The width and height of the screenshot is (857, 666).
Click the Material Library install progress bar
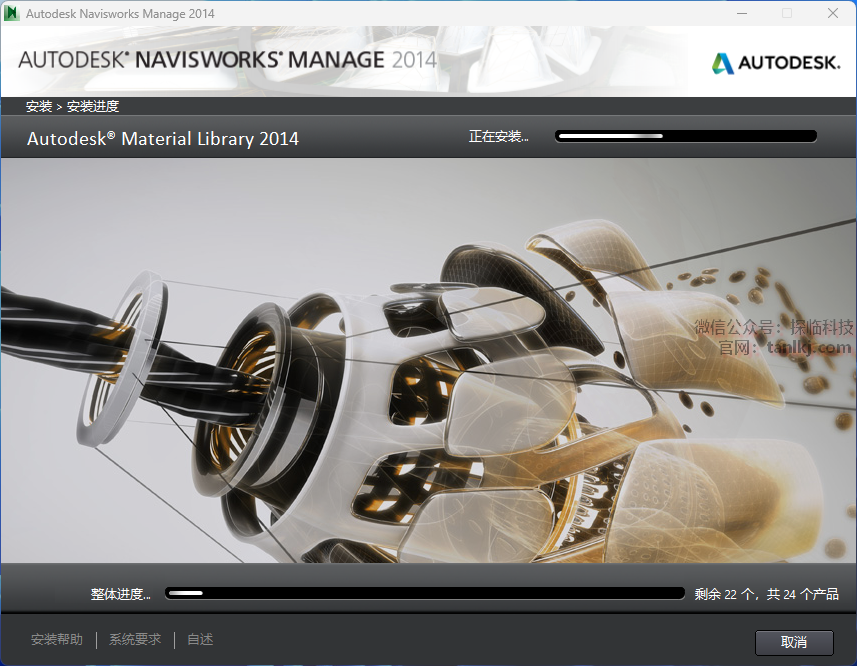[686, 136]
